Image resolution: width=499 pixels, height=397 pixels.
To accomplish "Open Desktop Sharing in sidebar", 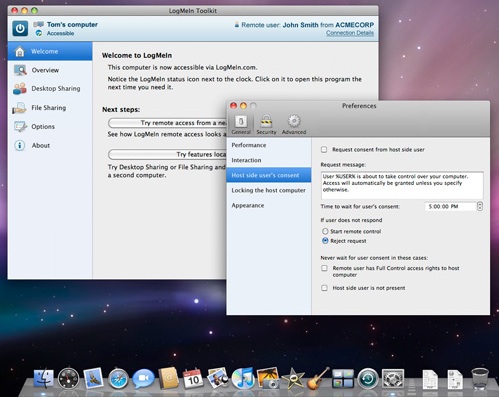I will click(x=50, y=89).
